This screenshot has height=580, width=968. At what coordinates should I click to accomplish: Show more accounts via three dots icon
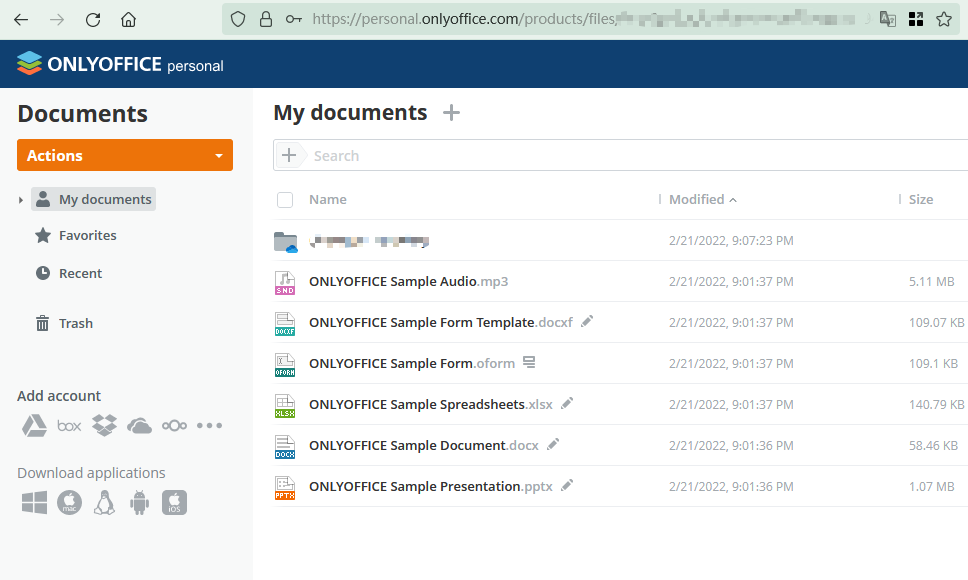[x=209, y=426]
